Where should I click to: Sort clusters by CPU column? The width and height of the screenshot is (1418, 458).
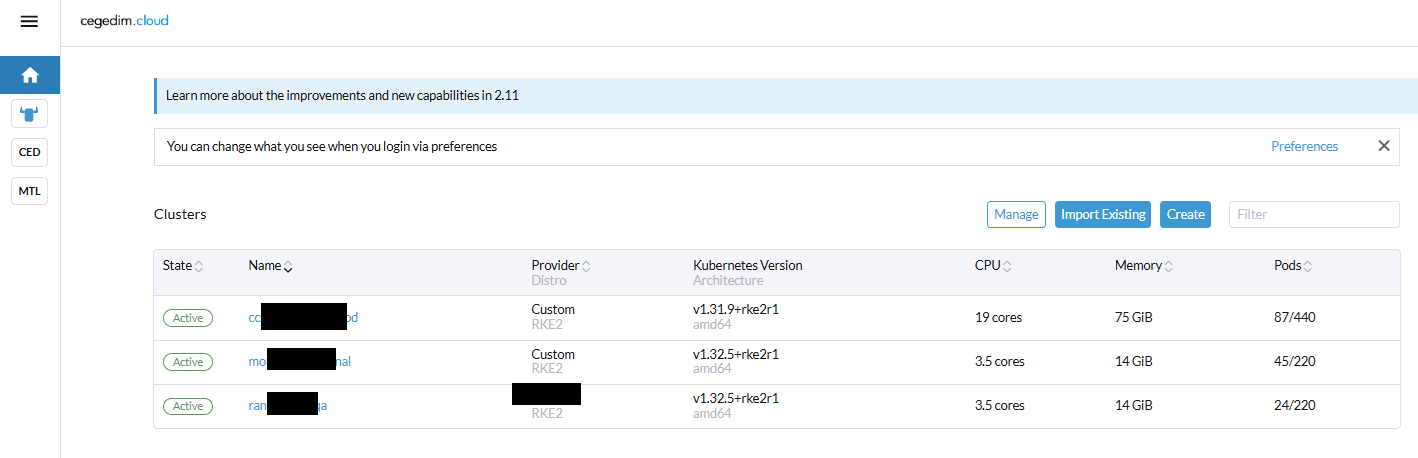(x=994, y=266)
